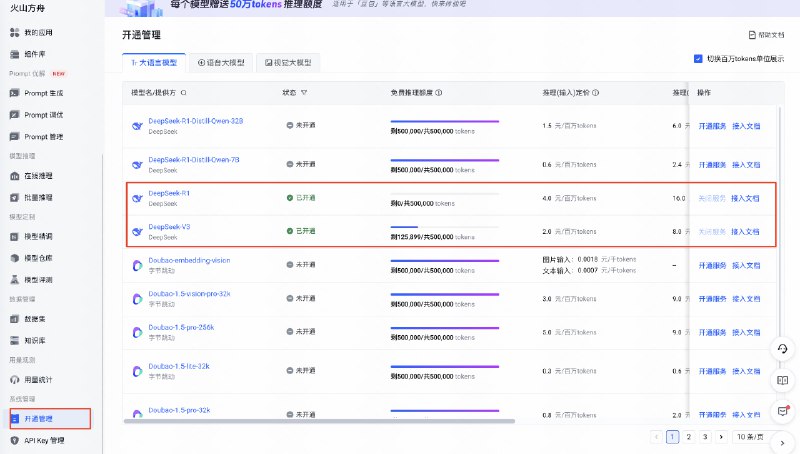The image size is (800, 454).
Task: Select 开通管理 in the sidebar
Action: tap(50, 419)
